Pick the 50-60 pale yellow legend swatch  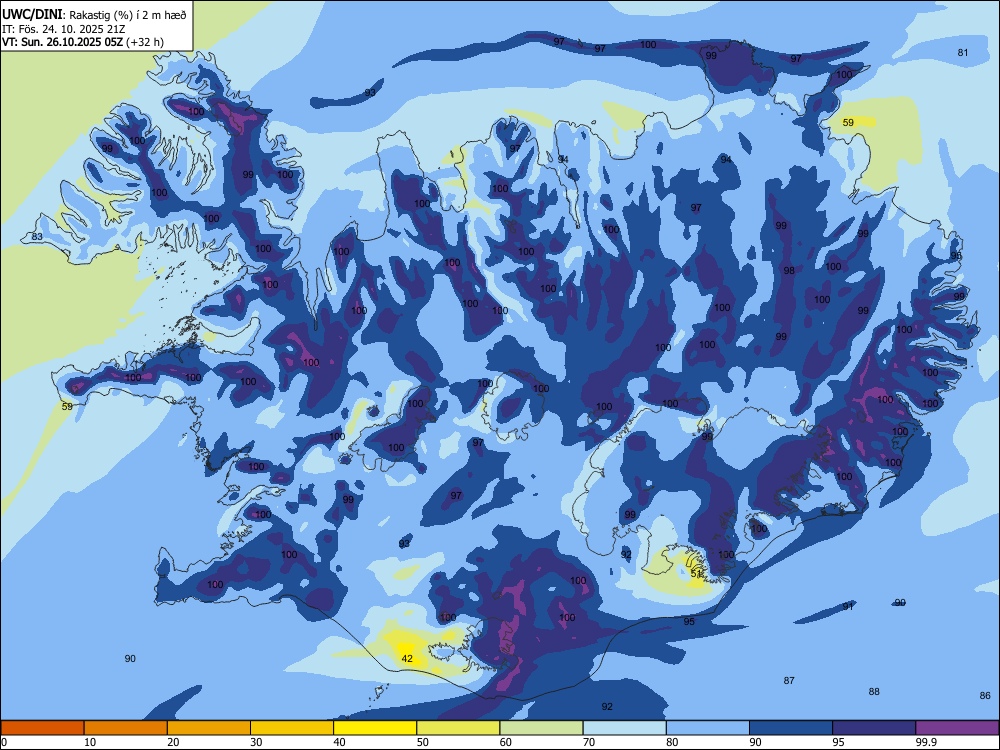458,728
